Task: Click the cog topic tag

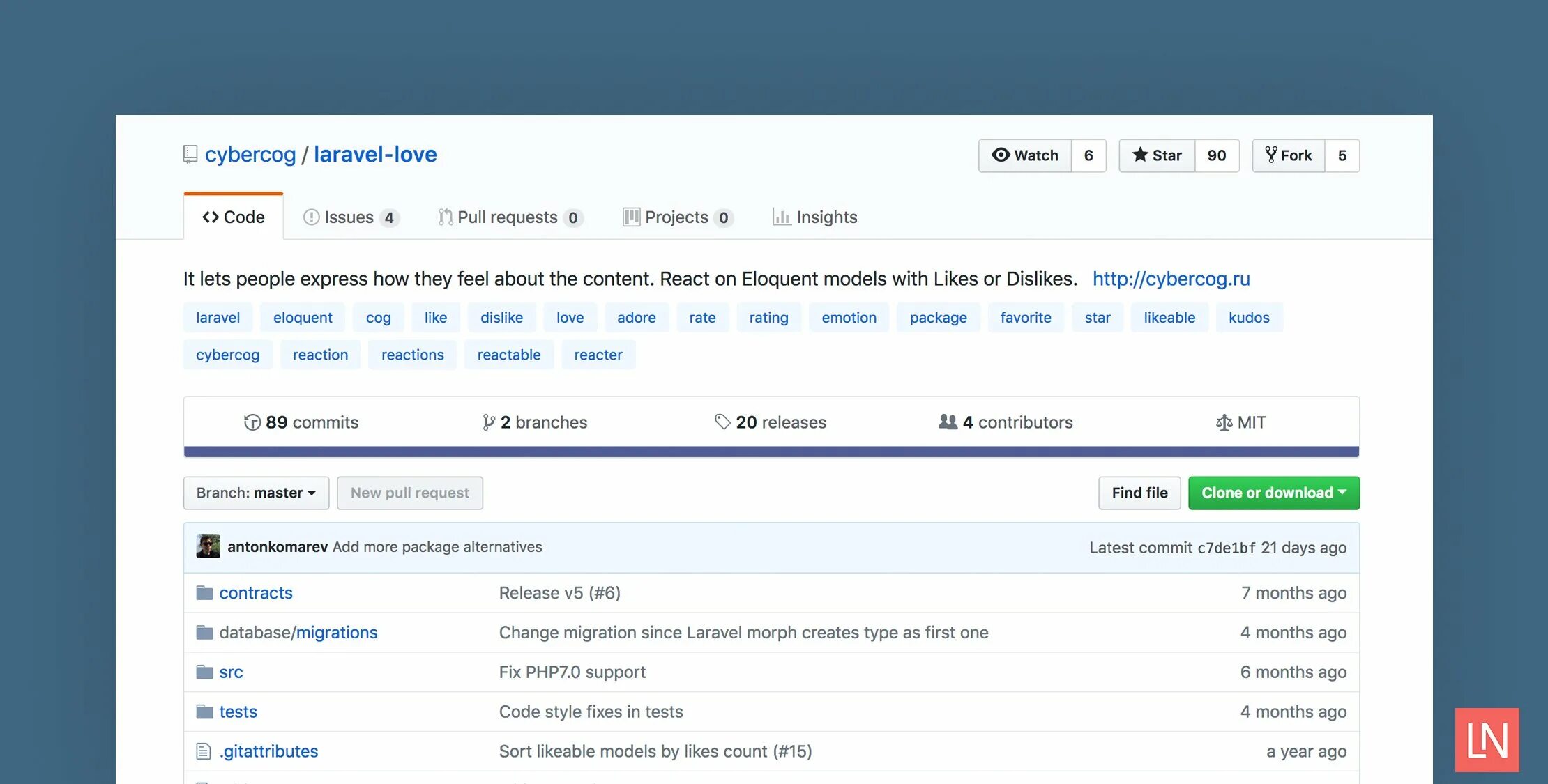Action: tap(379, 318)
